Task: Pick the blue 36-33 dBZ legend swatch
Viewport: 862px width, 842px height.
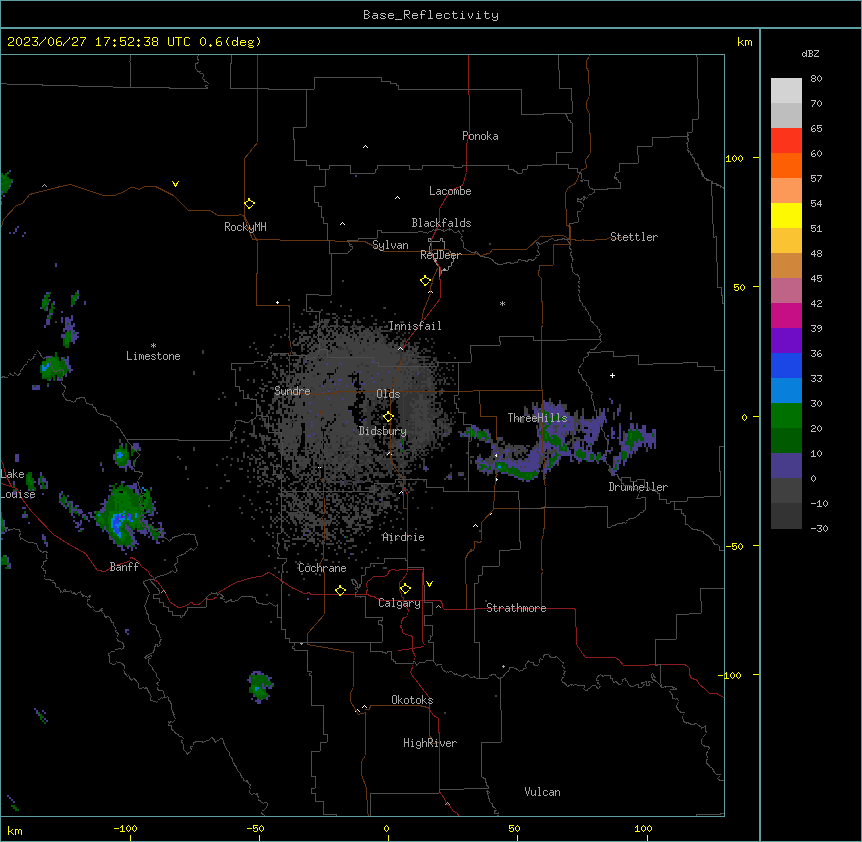Action: click(x=786, y=365)
